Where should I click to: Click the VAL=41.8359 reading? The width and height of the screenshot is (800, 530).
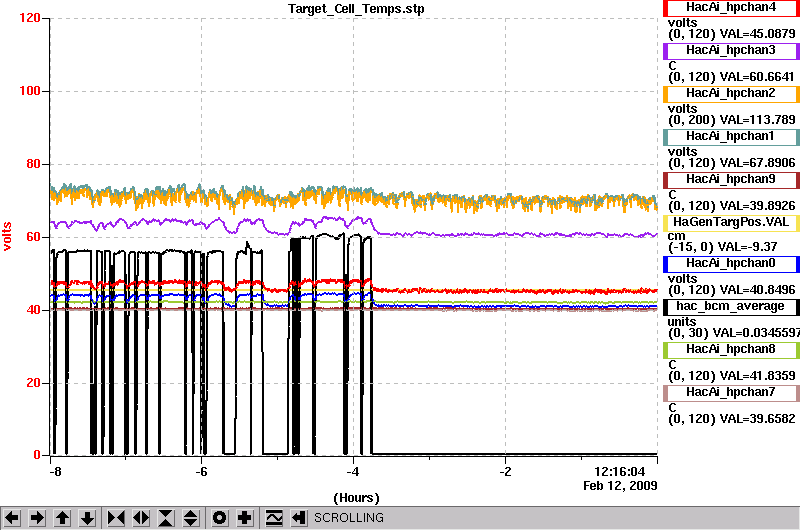point(757,376)
